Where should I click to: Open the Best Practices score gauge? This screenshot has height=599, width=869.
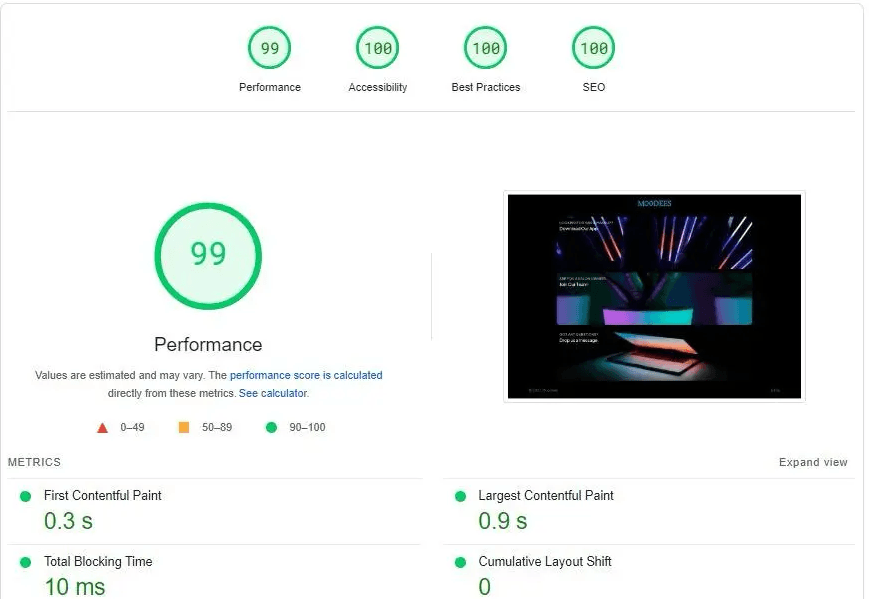(486, 48)
